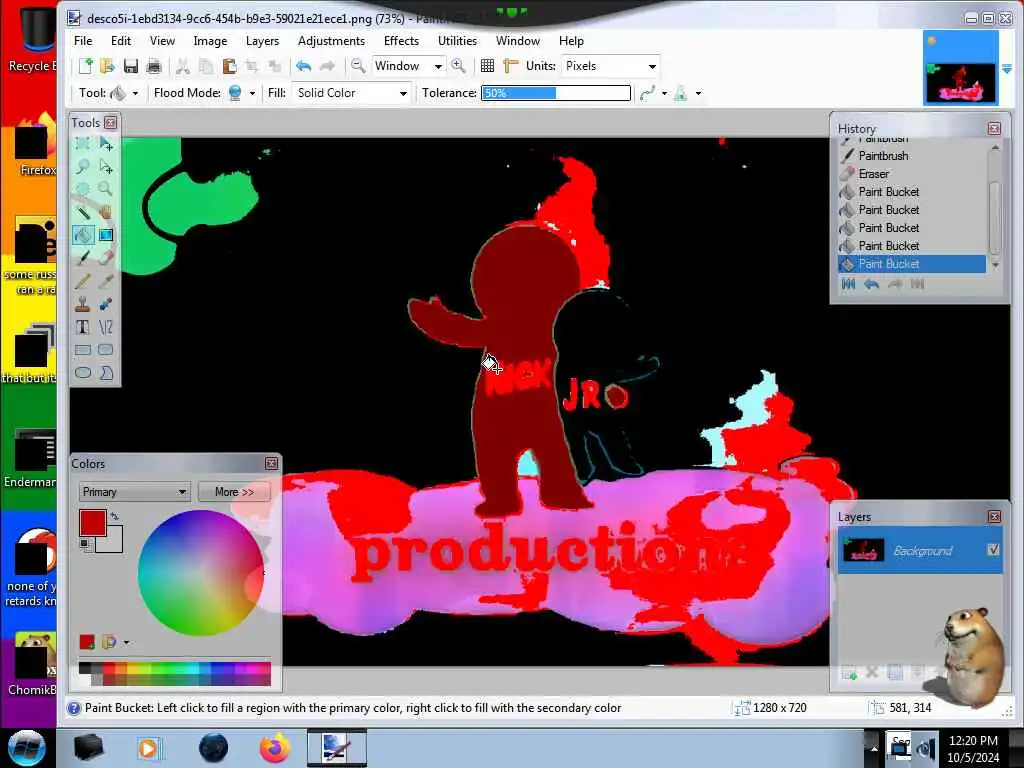
Task: Open the Edit menu
Action: 121,40
